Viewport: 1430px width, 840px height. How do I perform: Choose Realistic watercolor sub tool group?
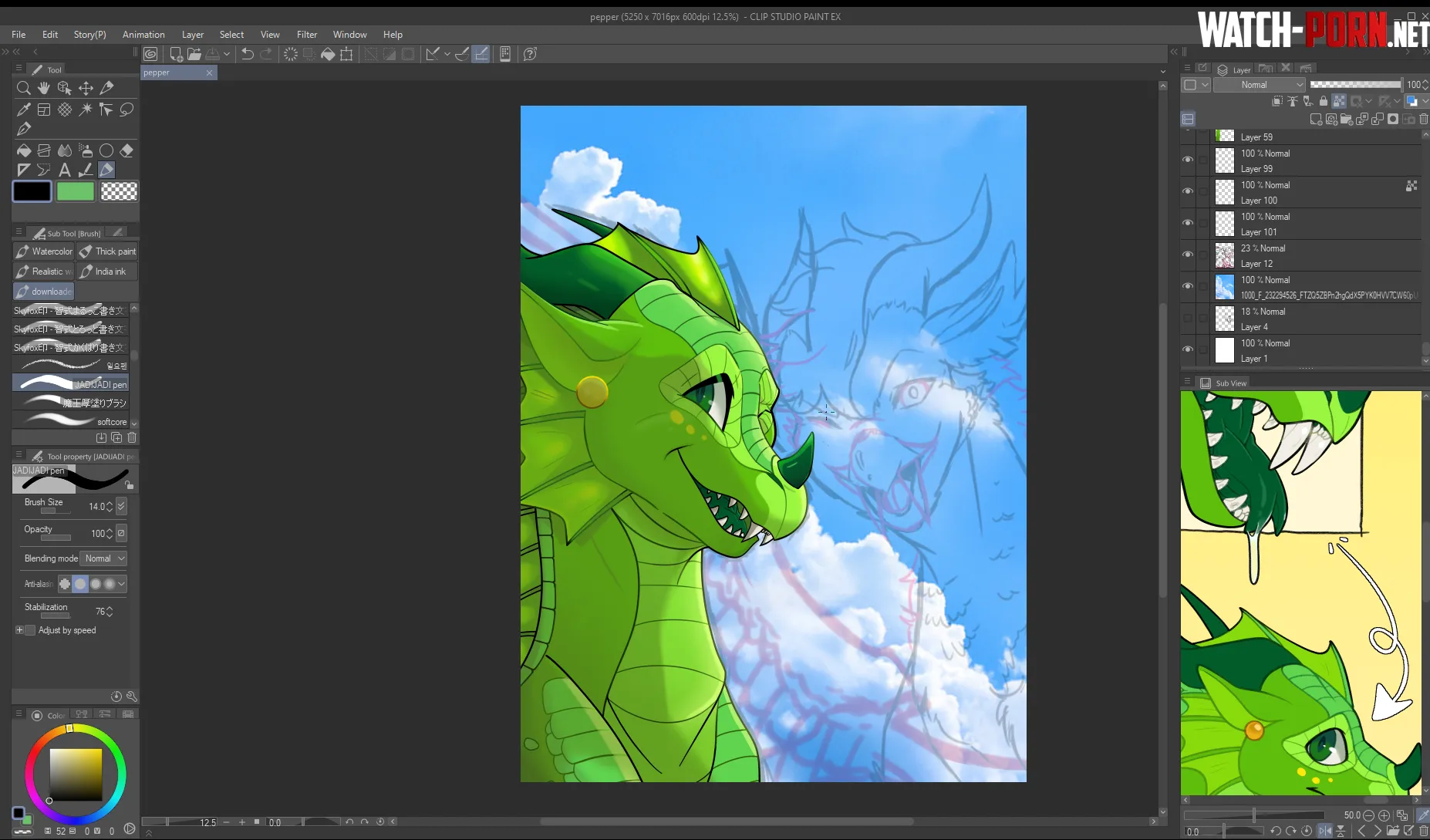(44, 272)
